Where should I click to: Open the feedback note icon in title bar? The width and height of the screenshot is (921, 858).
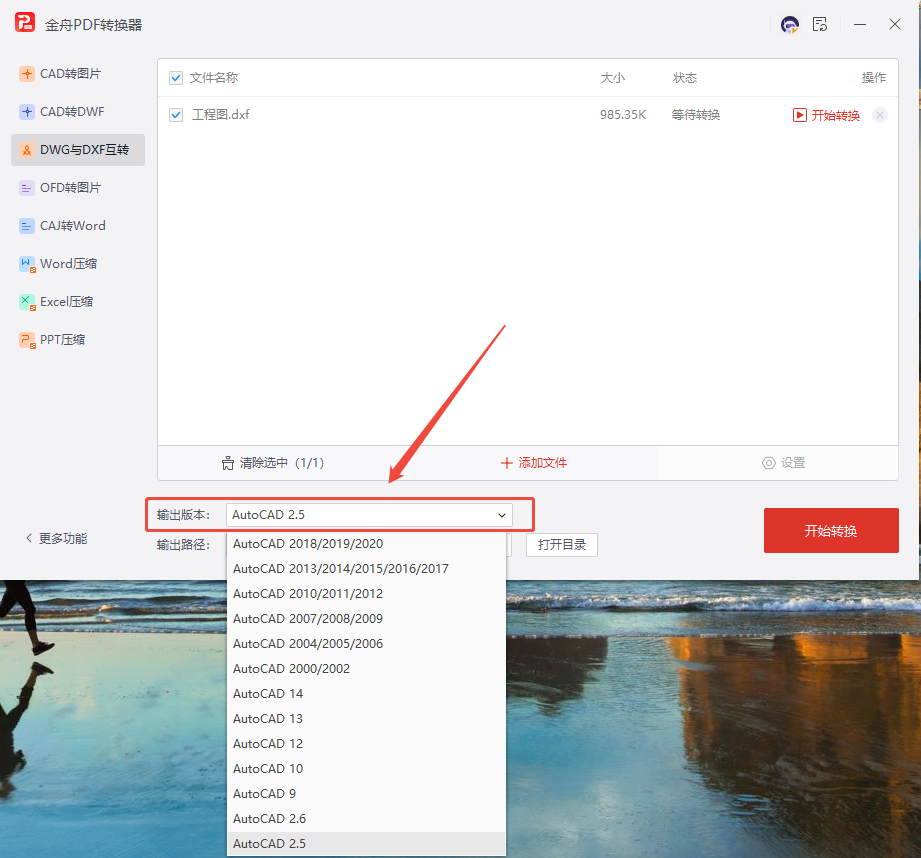(x=820, y=25)
